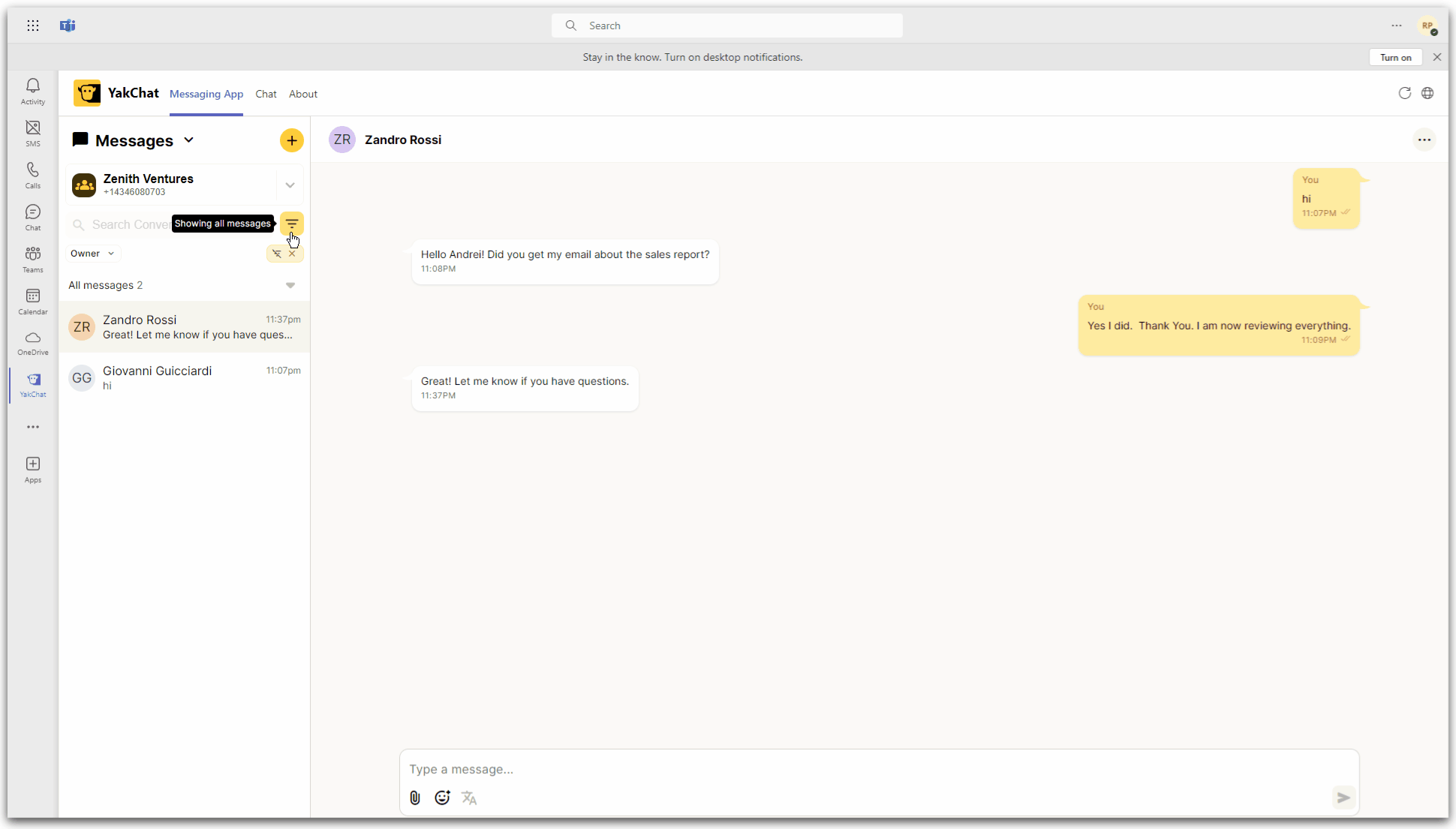Image resolution: width=1456 pixels, height=829 pixels.
Task: Open app in browser globe icon
Action: point(1427,93)
